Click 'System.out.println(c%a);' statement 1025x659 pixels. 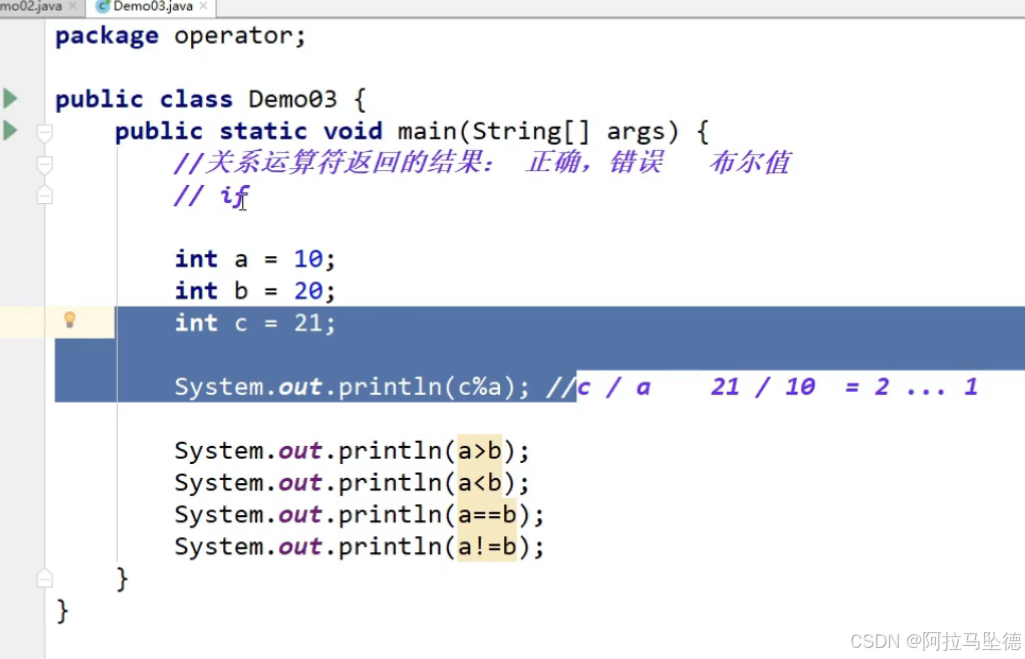(x=352, y=387)
